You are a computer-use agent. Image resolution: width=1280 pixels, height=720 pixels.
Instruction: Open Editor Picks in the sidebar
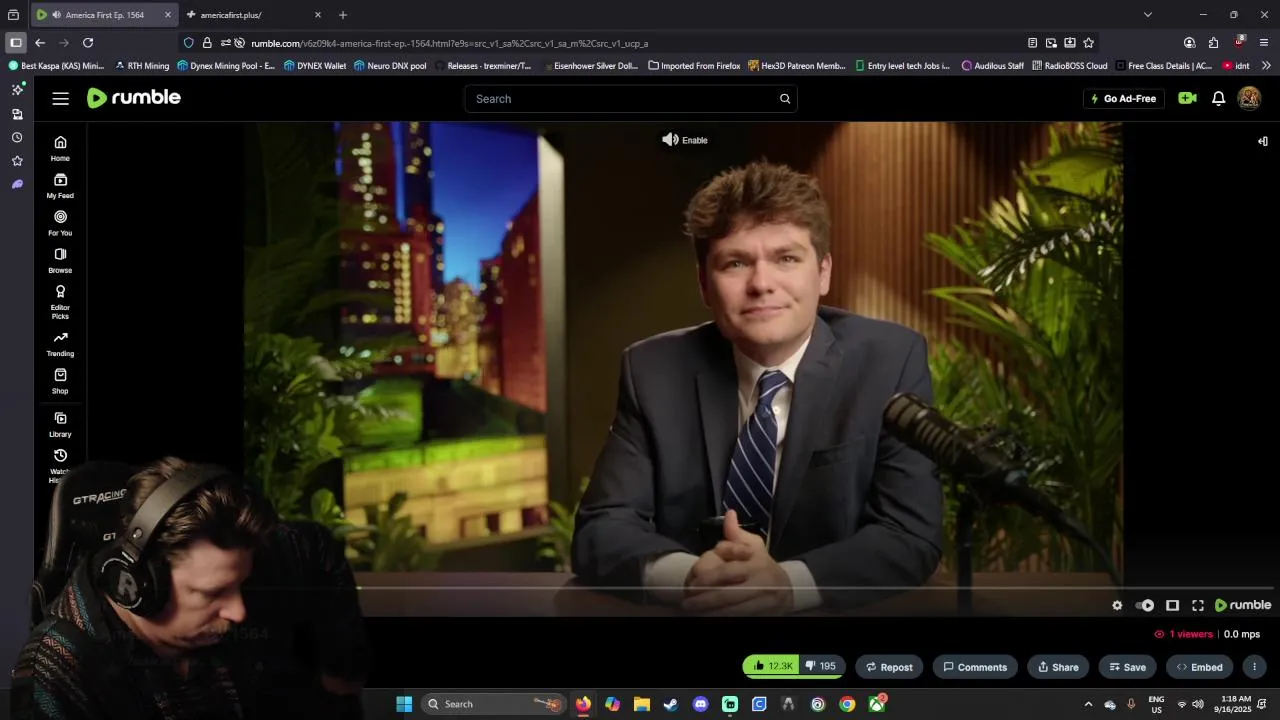pos(60,302)
